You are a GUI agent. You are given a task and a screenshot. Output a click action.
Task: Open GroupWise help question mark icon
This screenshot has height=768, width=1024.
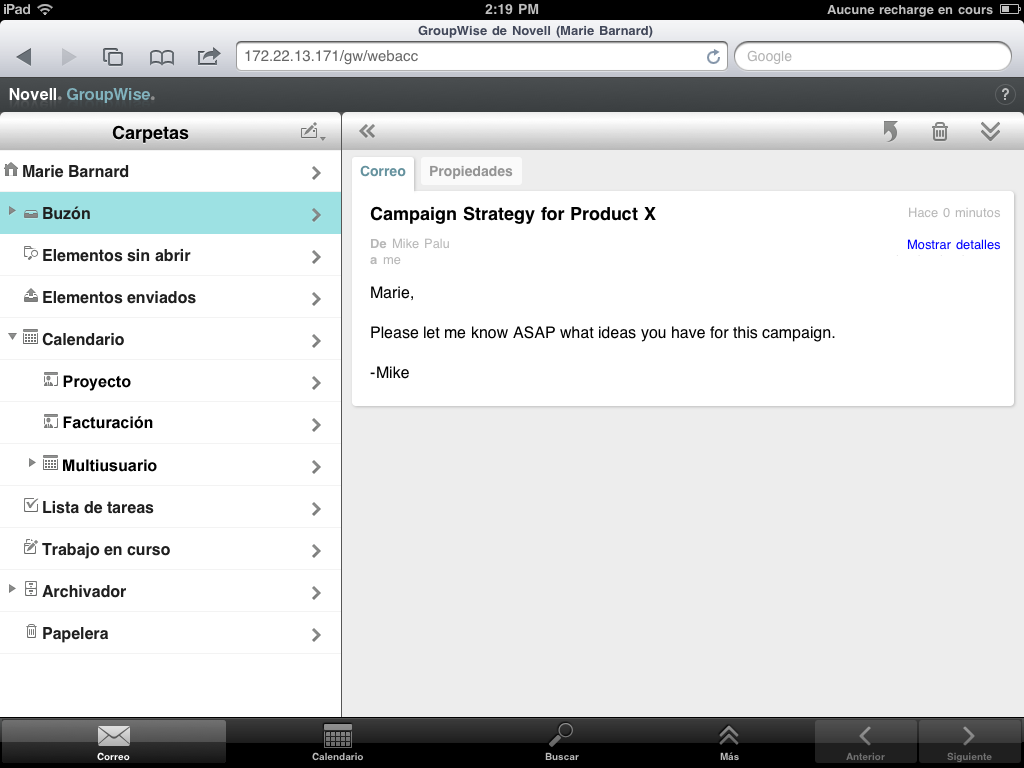[1004, 95]
